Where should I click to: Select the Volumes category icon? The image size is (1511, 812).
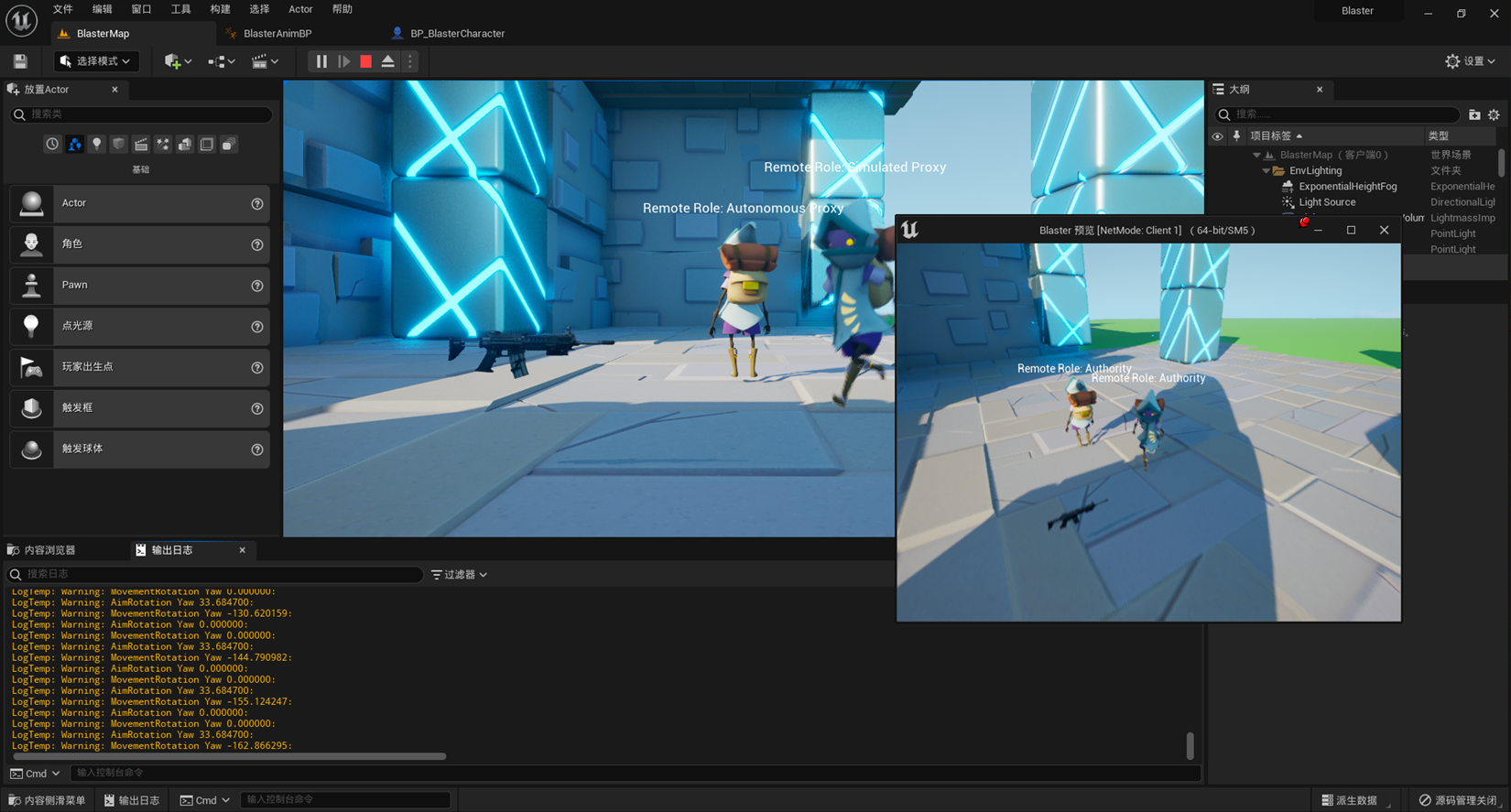pos(206,145)
